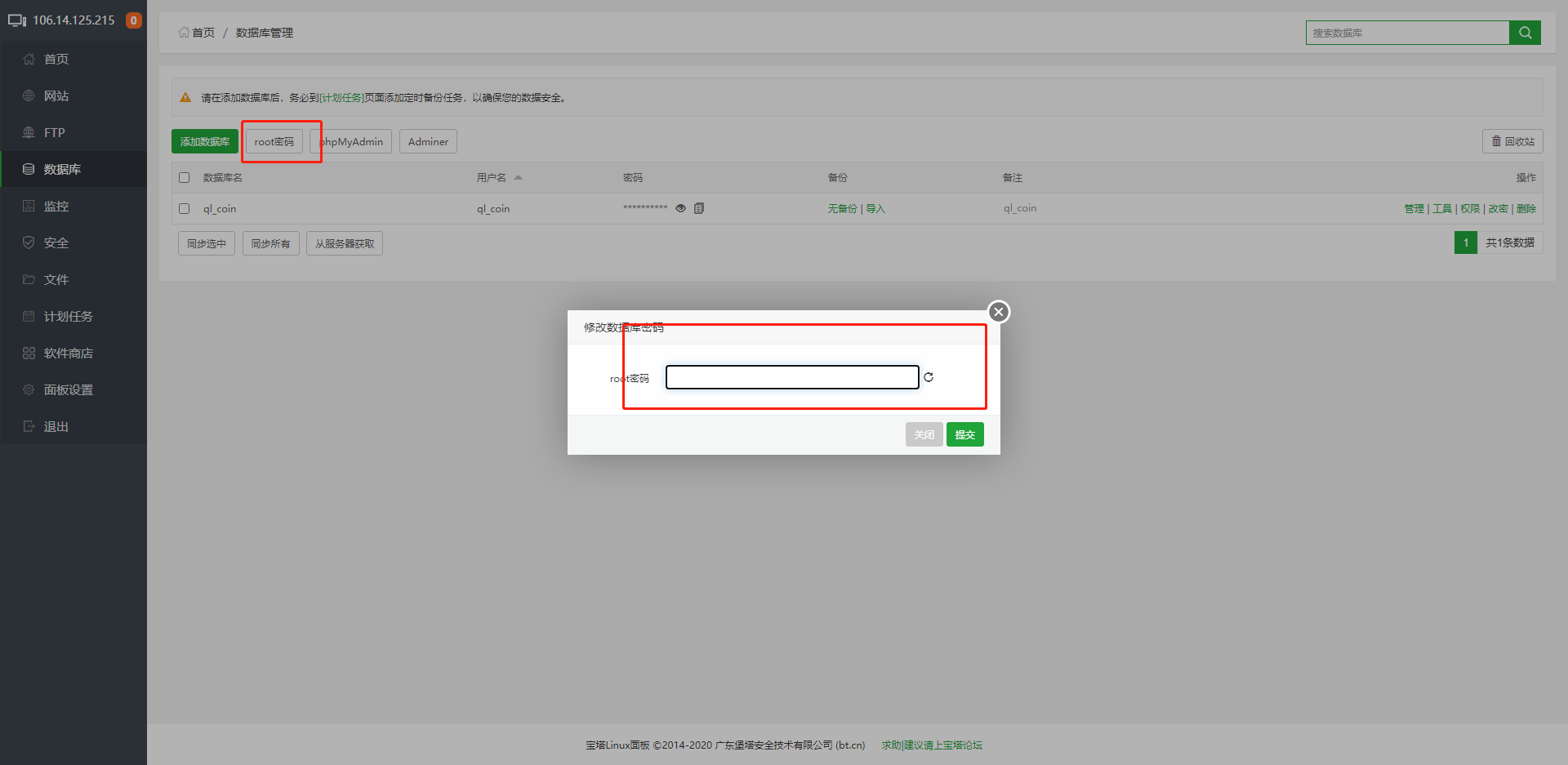Image resolution: width=1568 pixels, height=765 pixels.
Task: Click the 计划任务 link in the warning notice
Action: pos(341,98)
